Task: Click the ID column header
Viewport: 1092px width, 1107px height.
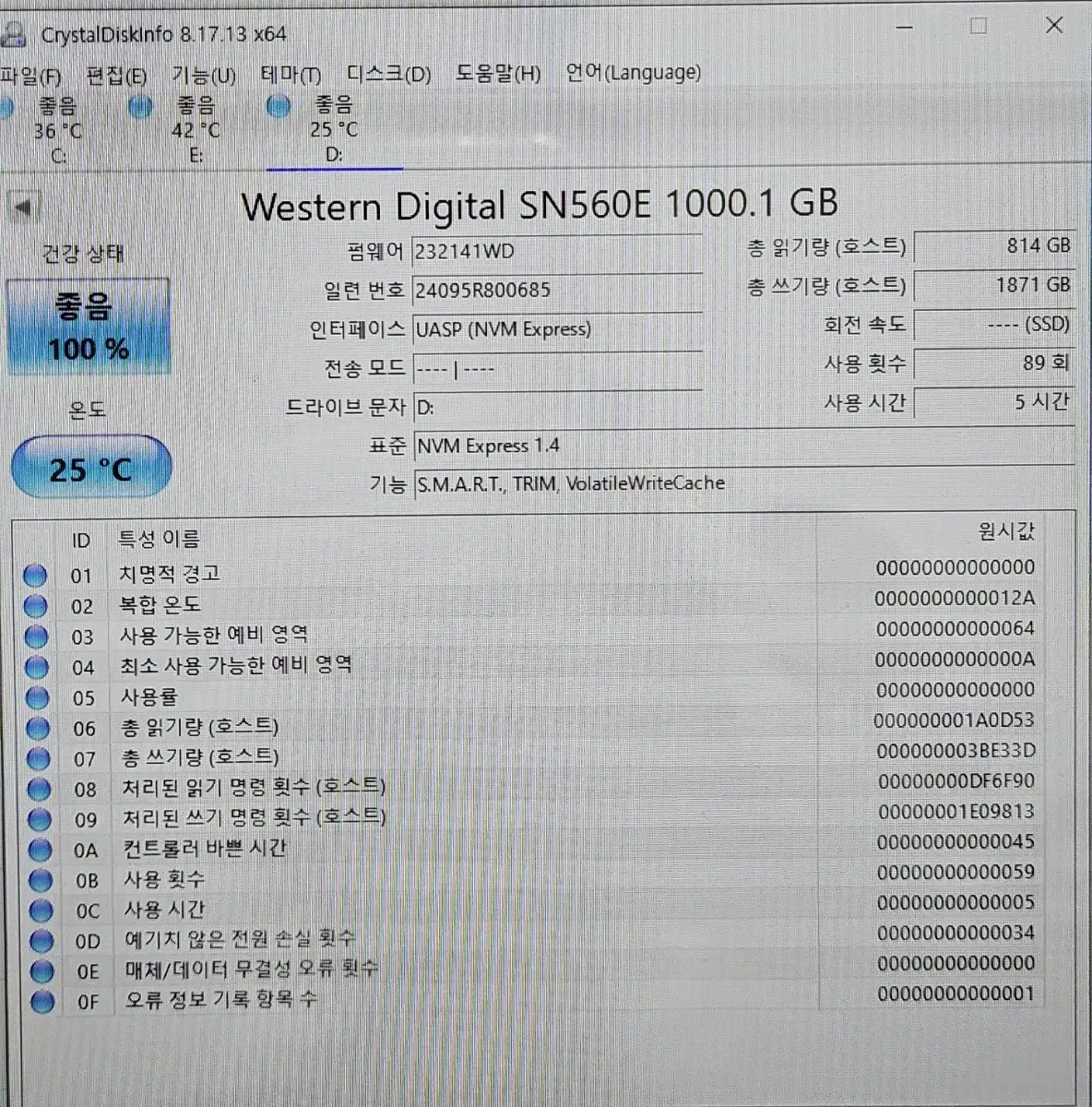Action: point(81,541)
